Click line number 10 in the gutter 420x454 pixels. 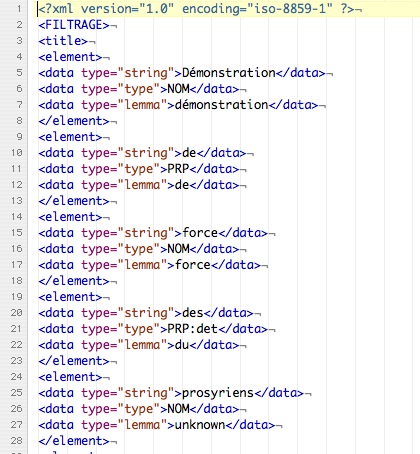click(17, 153)
